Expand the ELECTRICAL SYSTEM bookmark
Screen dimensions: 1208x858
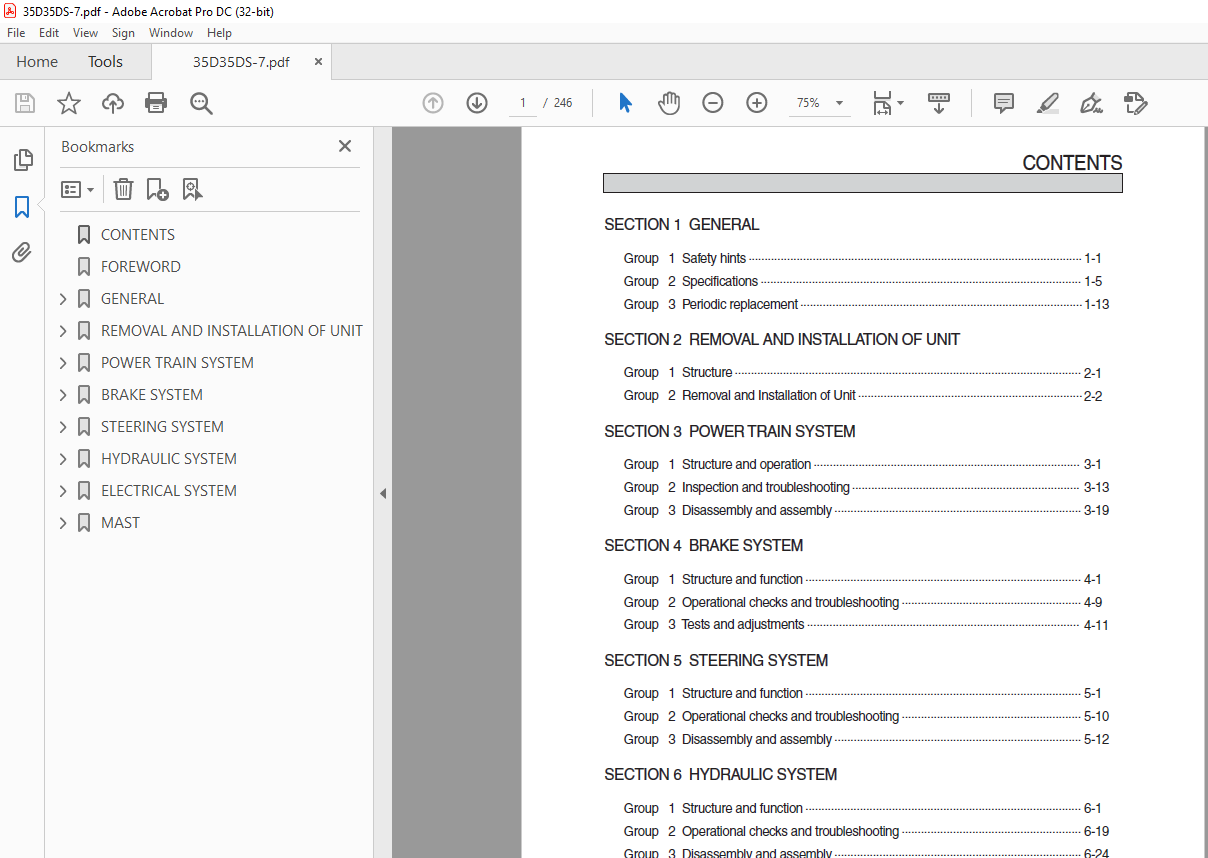click(x=63, y=491)
